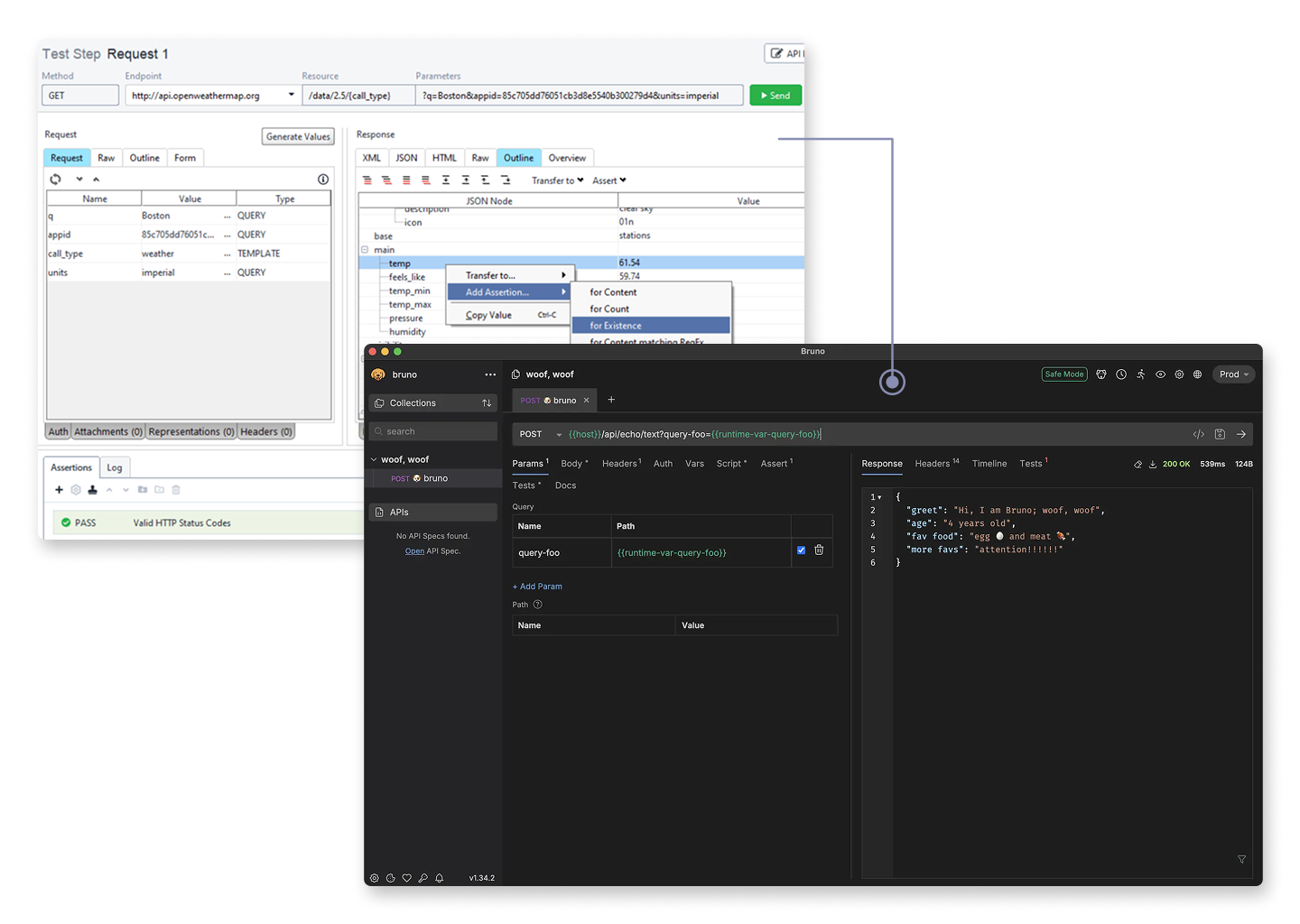Collapse line 1 fold arrow in response JSON
This screenshot has height=924, width=1300.
[x=880, y=497]
